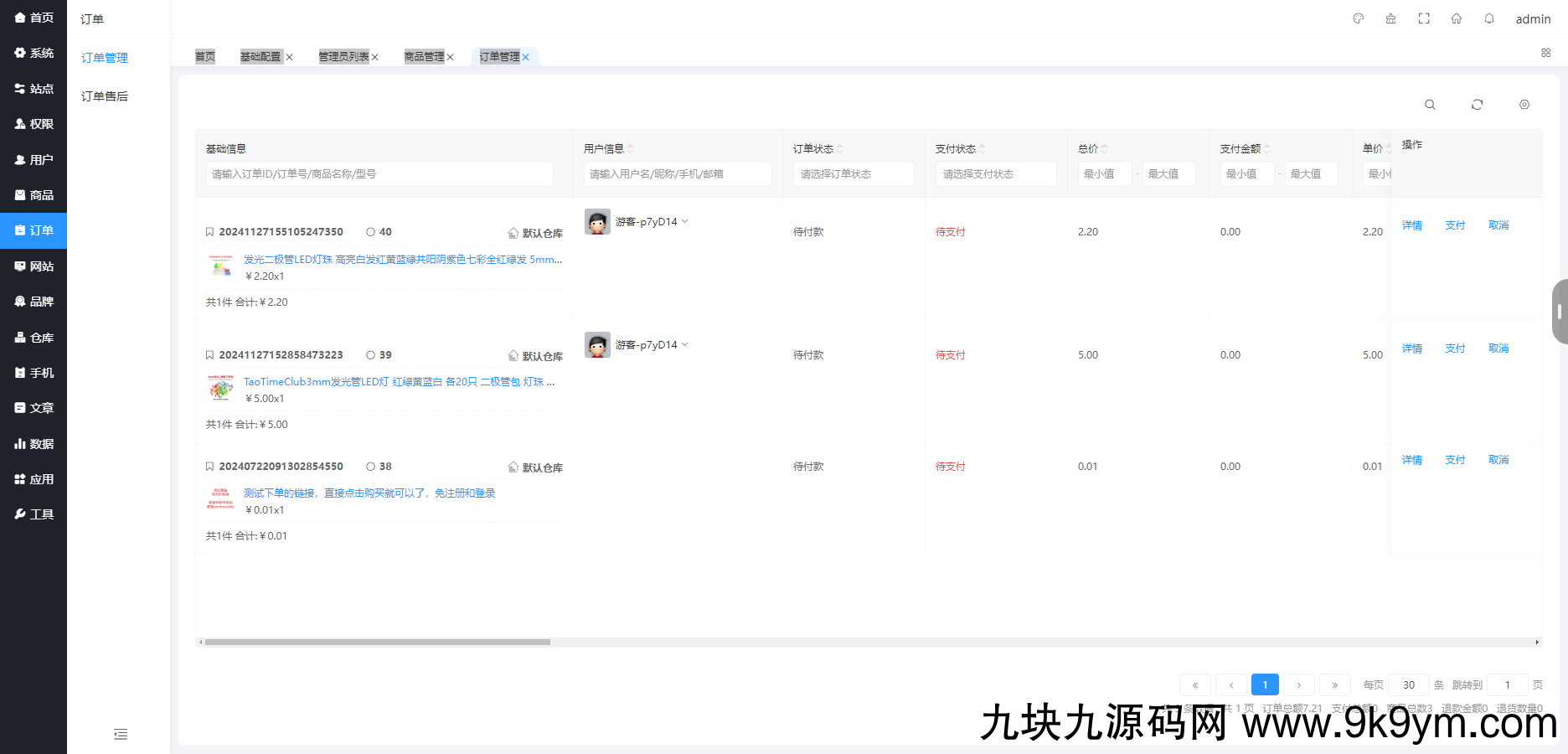The image size is (1568, 754).
Task: Collapse the sidebar with the bottom-left toggle
Action: click(x=120, y=734)
